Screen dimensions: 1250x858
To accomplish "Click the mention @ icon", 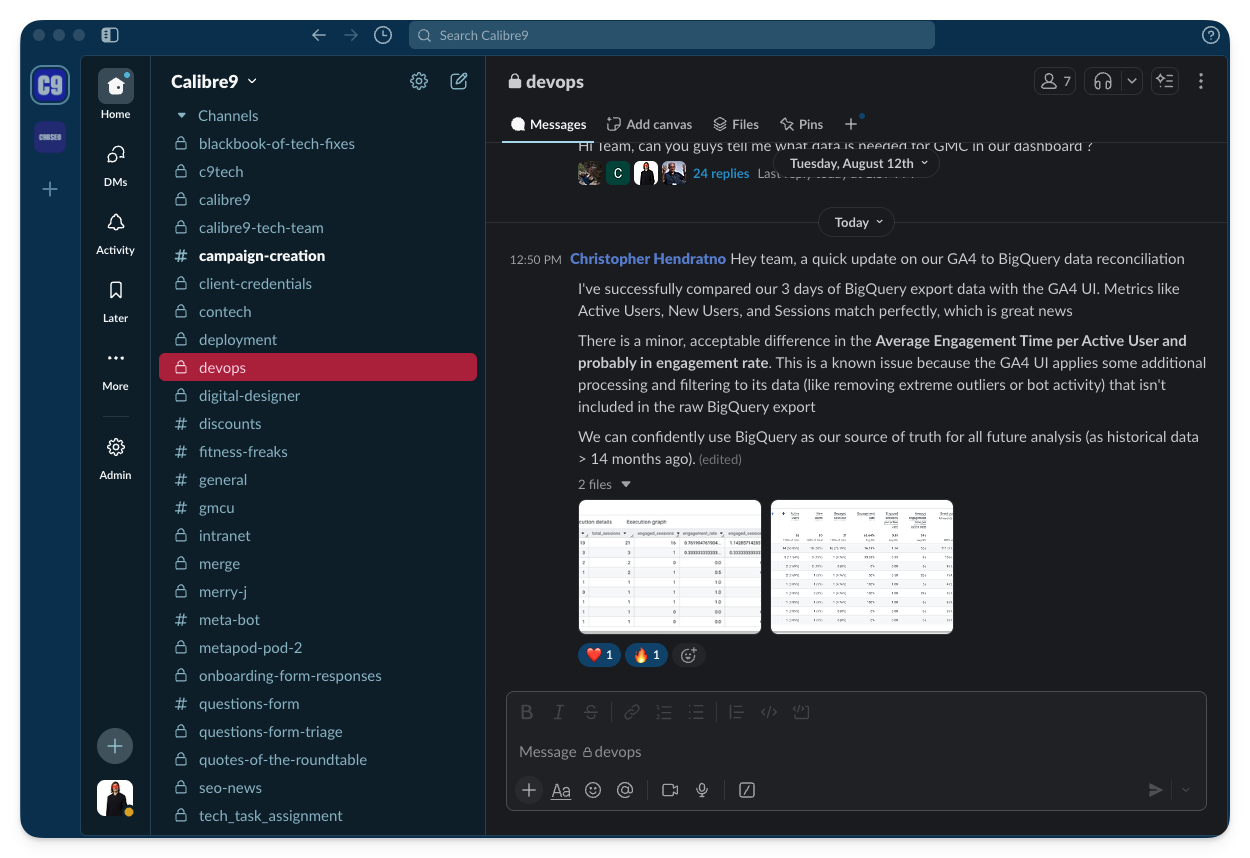I will pyautogui.click(x=625, y=790).
